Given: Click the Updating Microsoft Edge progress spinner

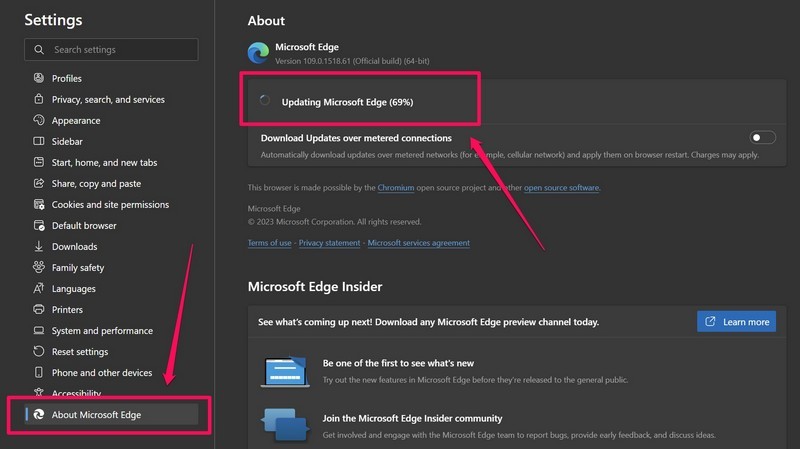Looking at the screenshot, I should (x=264, y=101).
